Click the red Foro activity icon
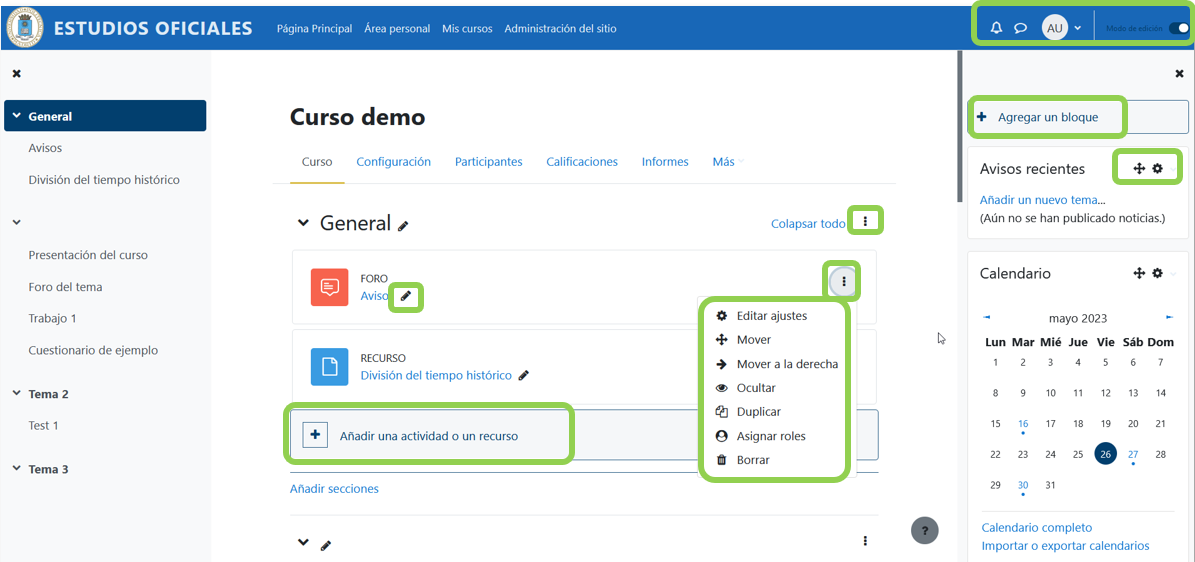 tap(329, 287)
